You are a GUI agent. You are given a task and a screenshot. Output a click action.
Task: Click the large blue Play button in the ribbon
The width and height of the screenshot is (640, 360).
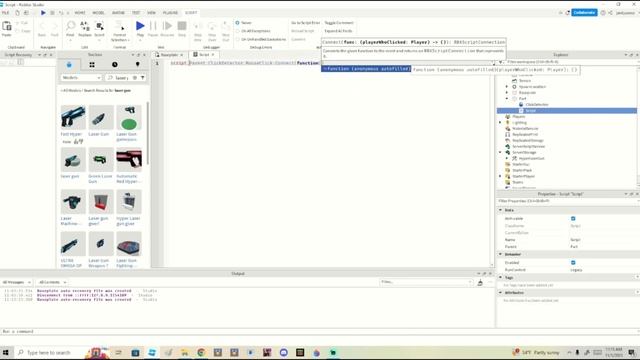[x=140, y=26]
